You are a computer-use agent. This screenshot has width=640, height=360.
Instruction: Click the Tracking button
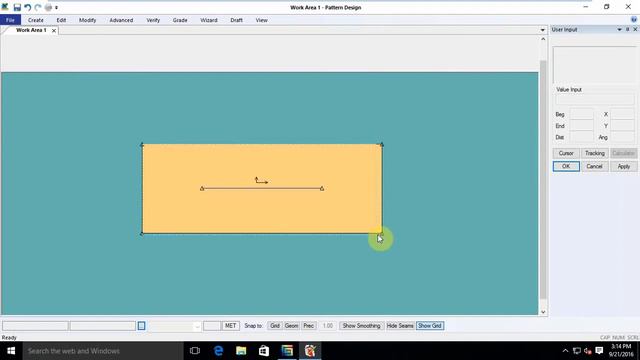(x=595, y=153)
